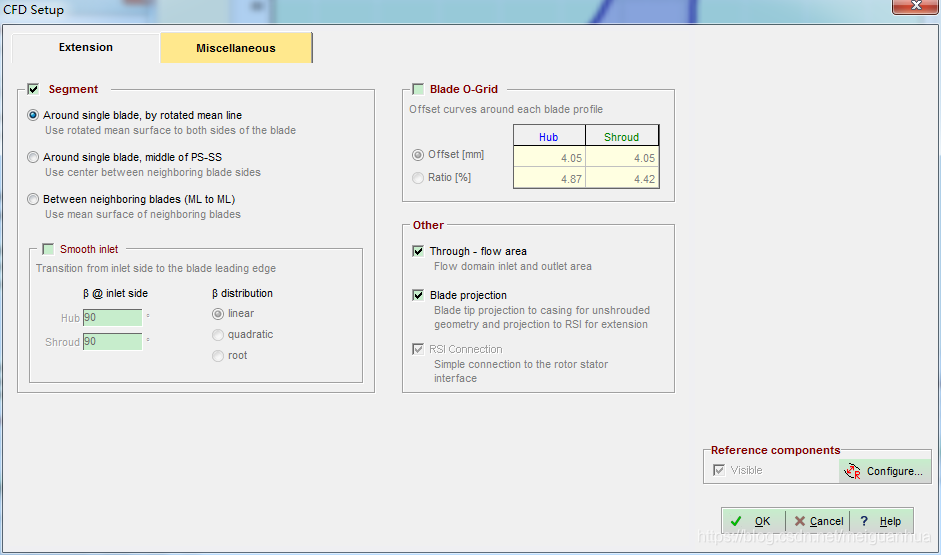Toggle Blade projection checkbox

pyautogui.click(x=418, y=295)
